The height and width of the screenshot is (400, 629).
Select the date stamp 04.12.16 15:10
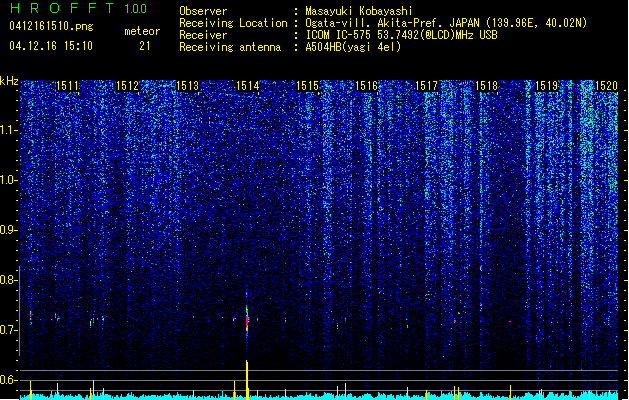[51, 46]
